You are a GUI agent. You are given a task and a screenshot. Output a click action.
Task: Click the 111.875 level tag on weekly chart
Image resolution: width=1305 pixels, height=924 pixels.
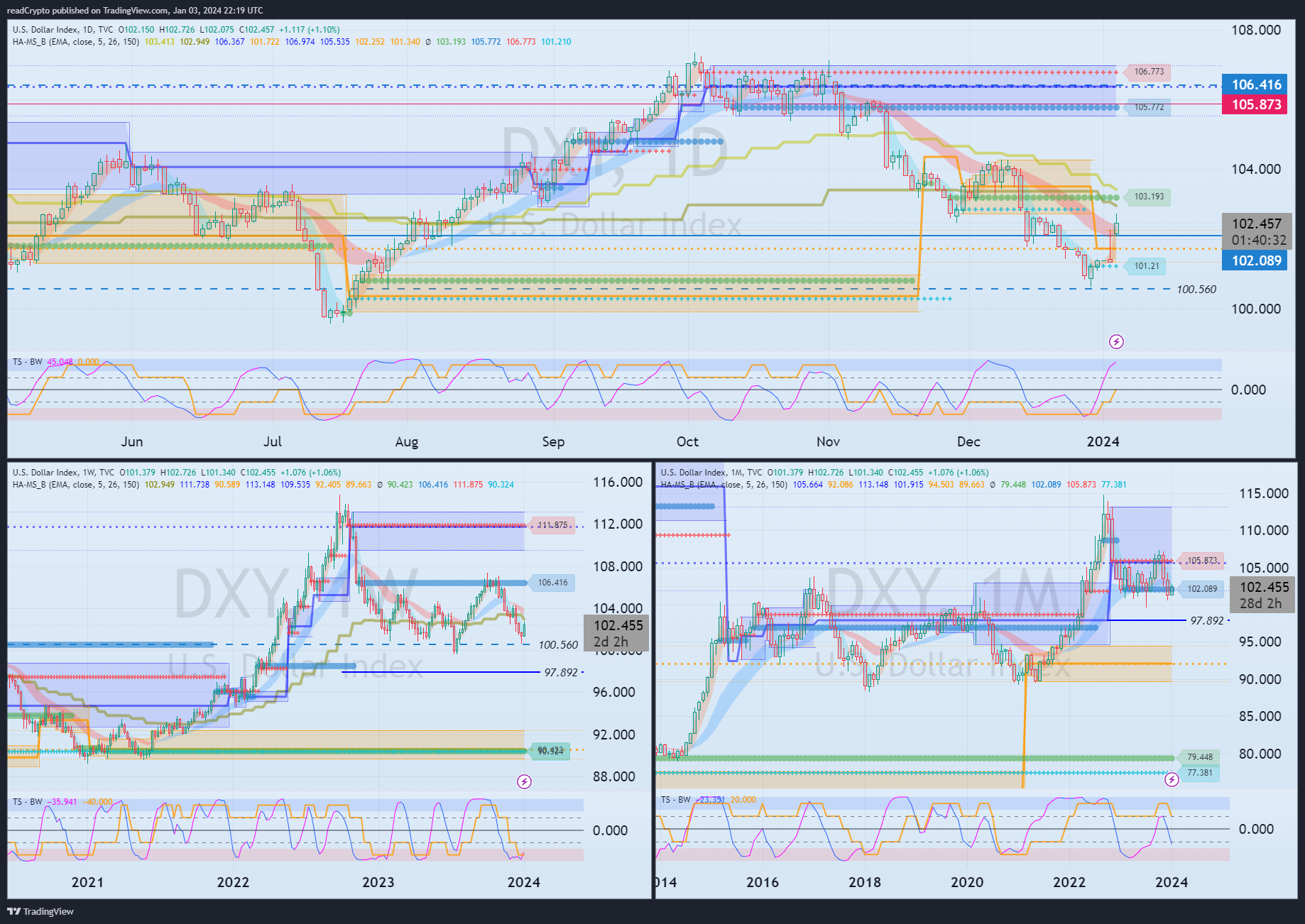pos(552,525)
